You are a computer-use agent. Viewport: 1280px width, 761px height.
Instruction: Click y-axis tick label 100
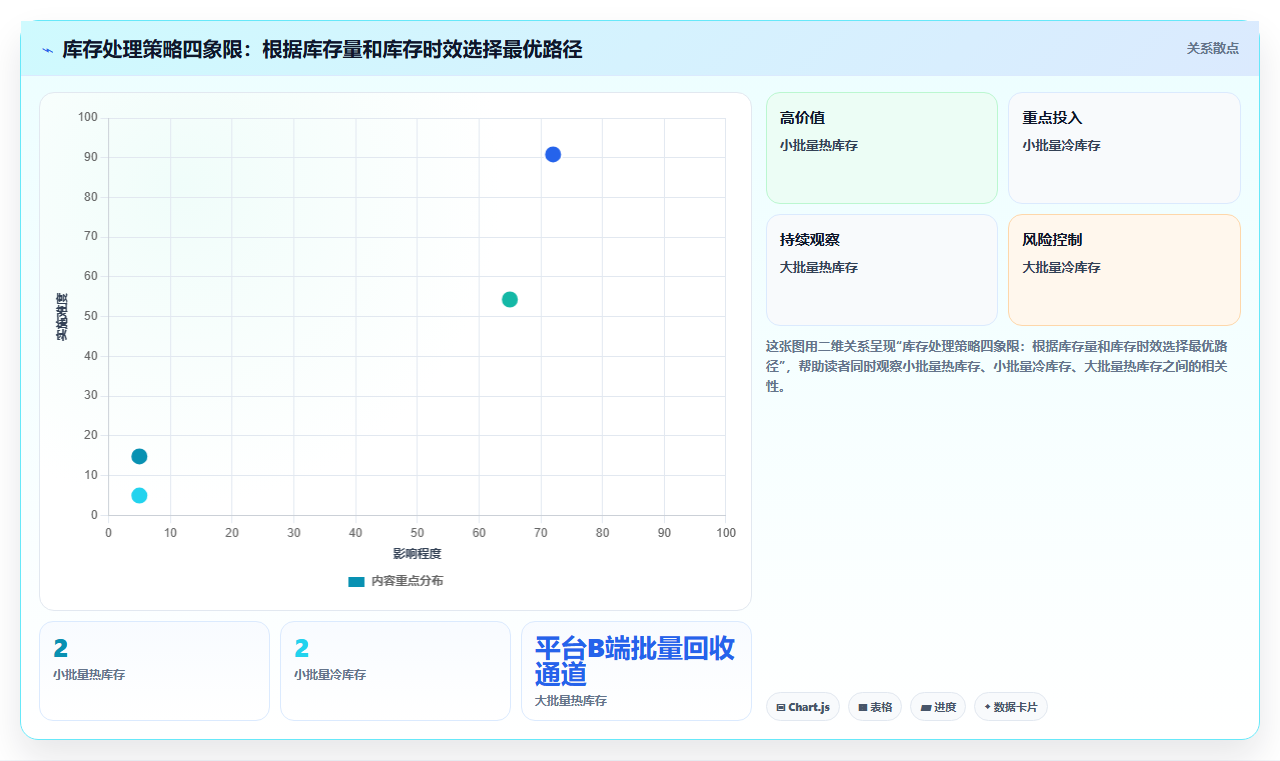point(88,118)
